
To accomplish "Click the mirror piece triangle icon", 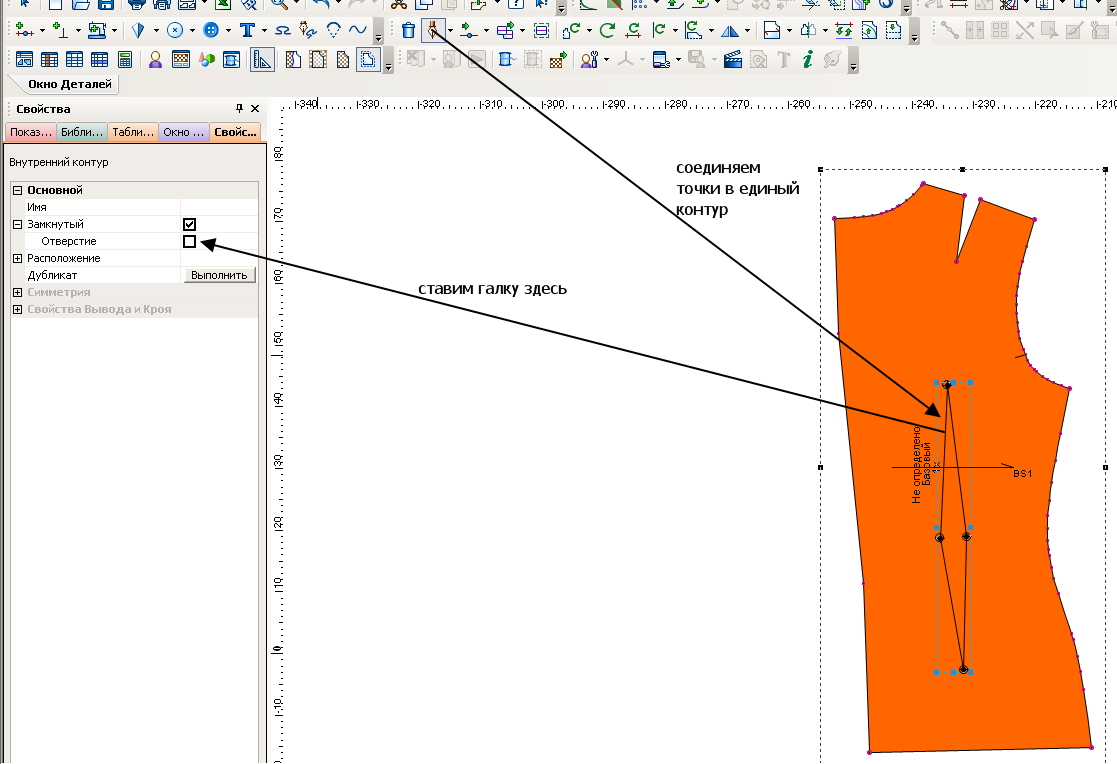I will [730, 30].
